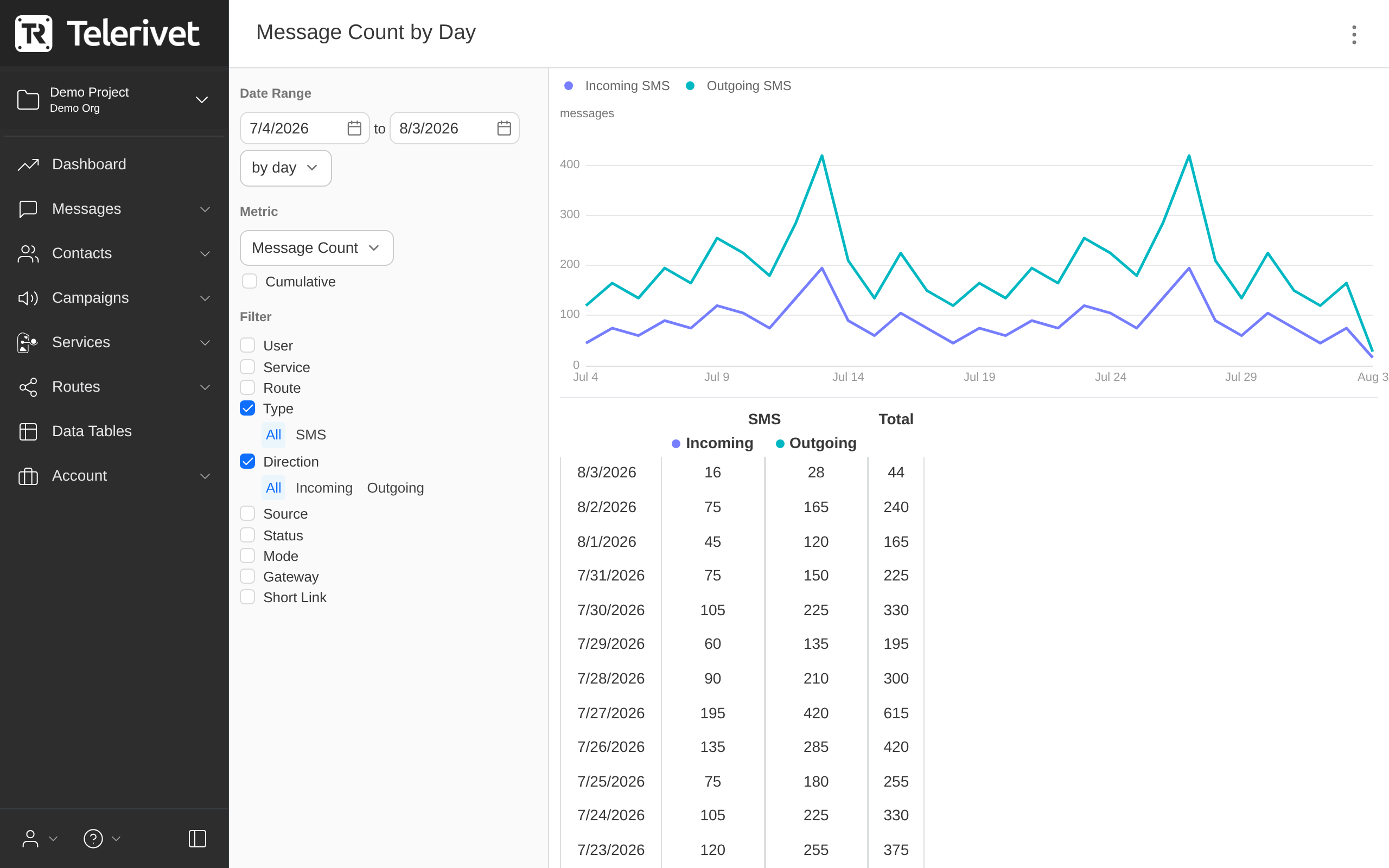The image size is (1389, 868).
Task: Check the Mode filter checkbox
Action: pos(247,556)
